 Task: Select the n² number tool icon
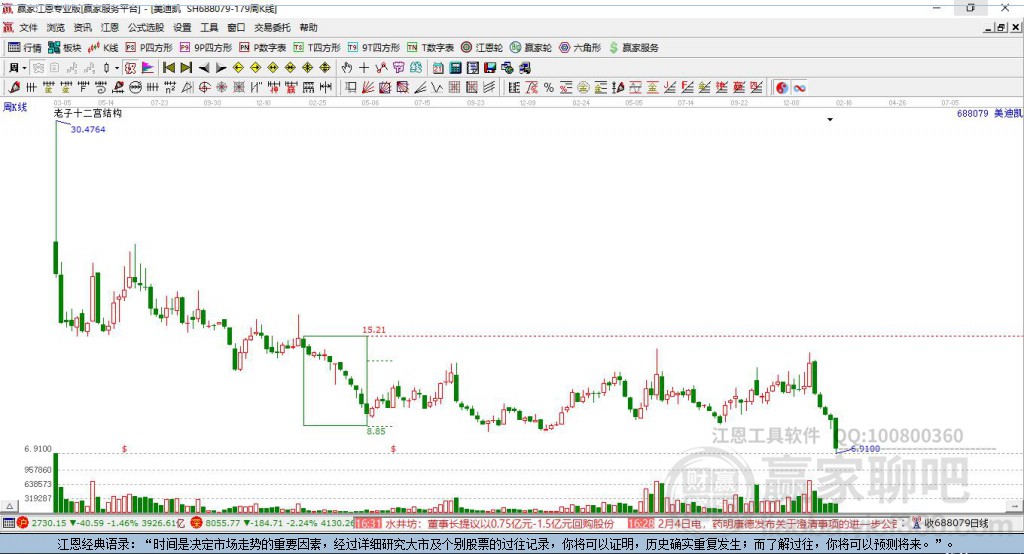[x=170, y=87]
